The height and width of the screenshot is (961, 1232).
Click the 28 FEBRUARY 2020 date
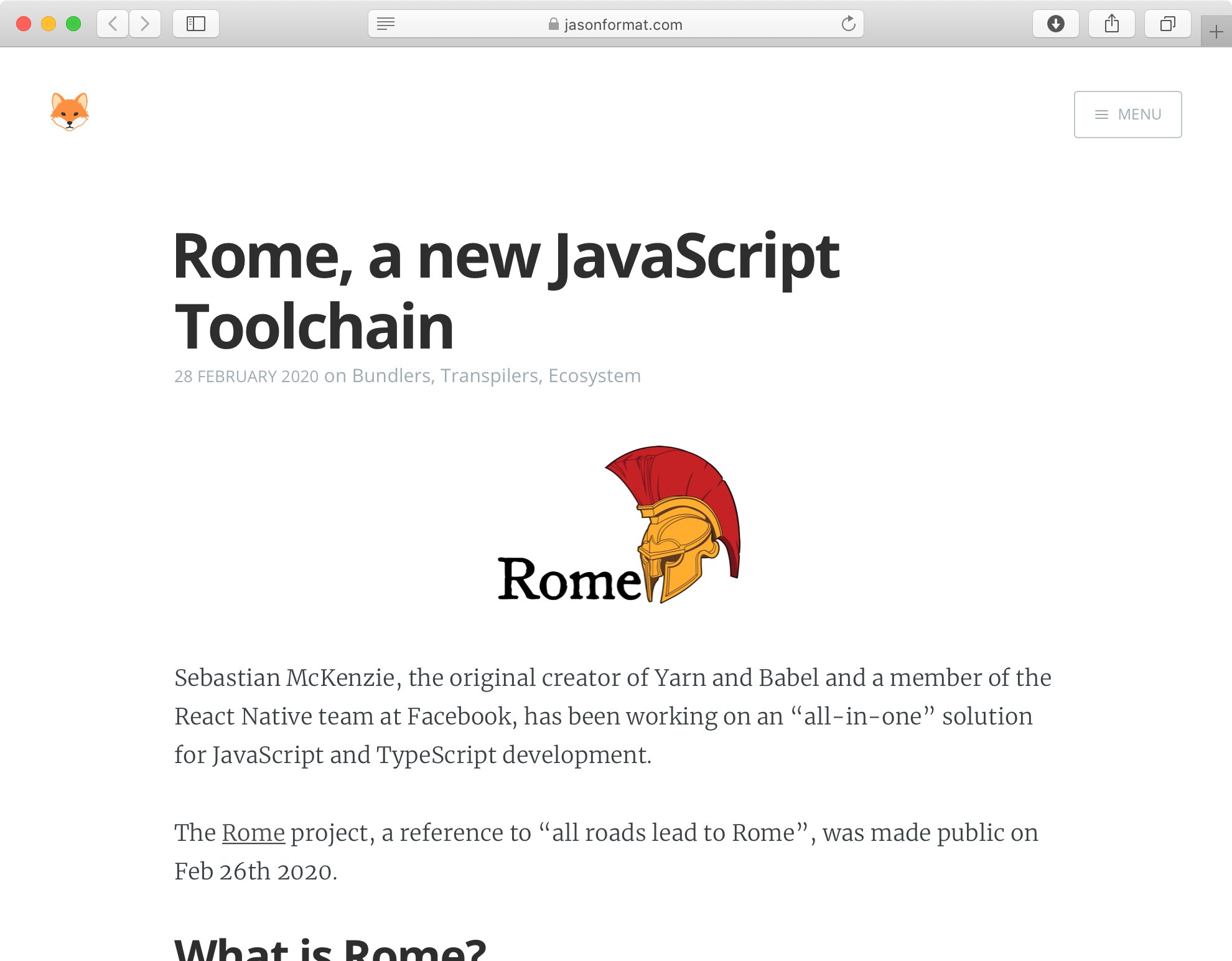[x=246, y=377]
